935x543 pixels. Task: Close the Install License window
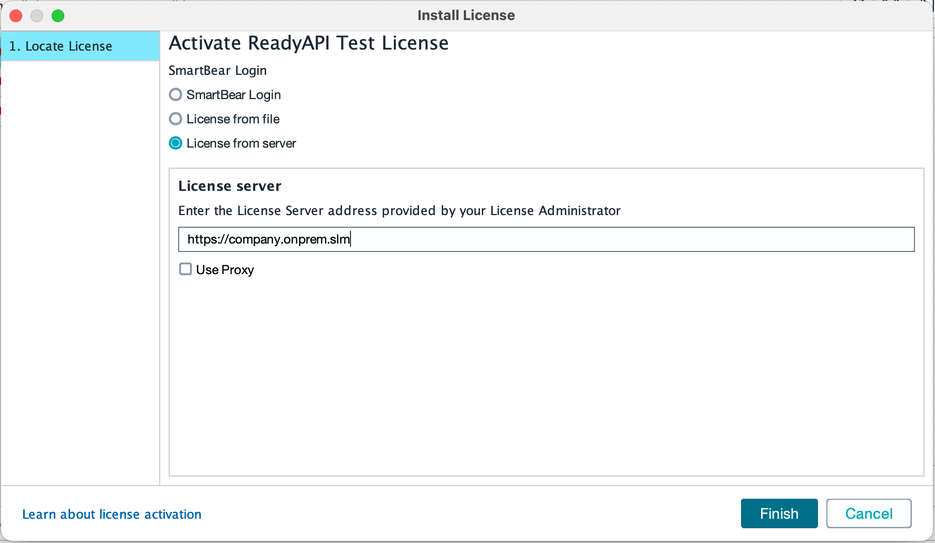click(16, 15)
